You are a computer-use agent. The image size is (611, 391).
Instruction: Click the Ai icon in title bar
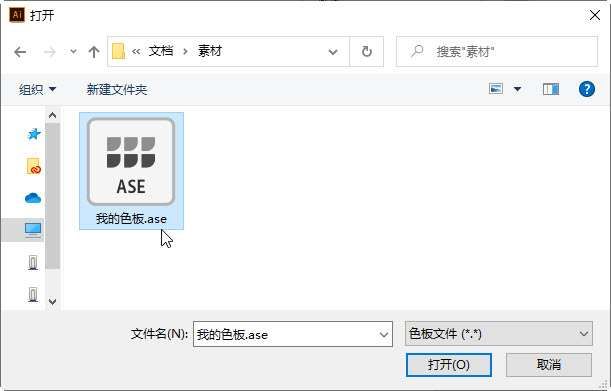[x=17, y=15]
